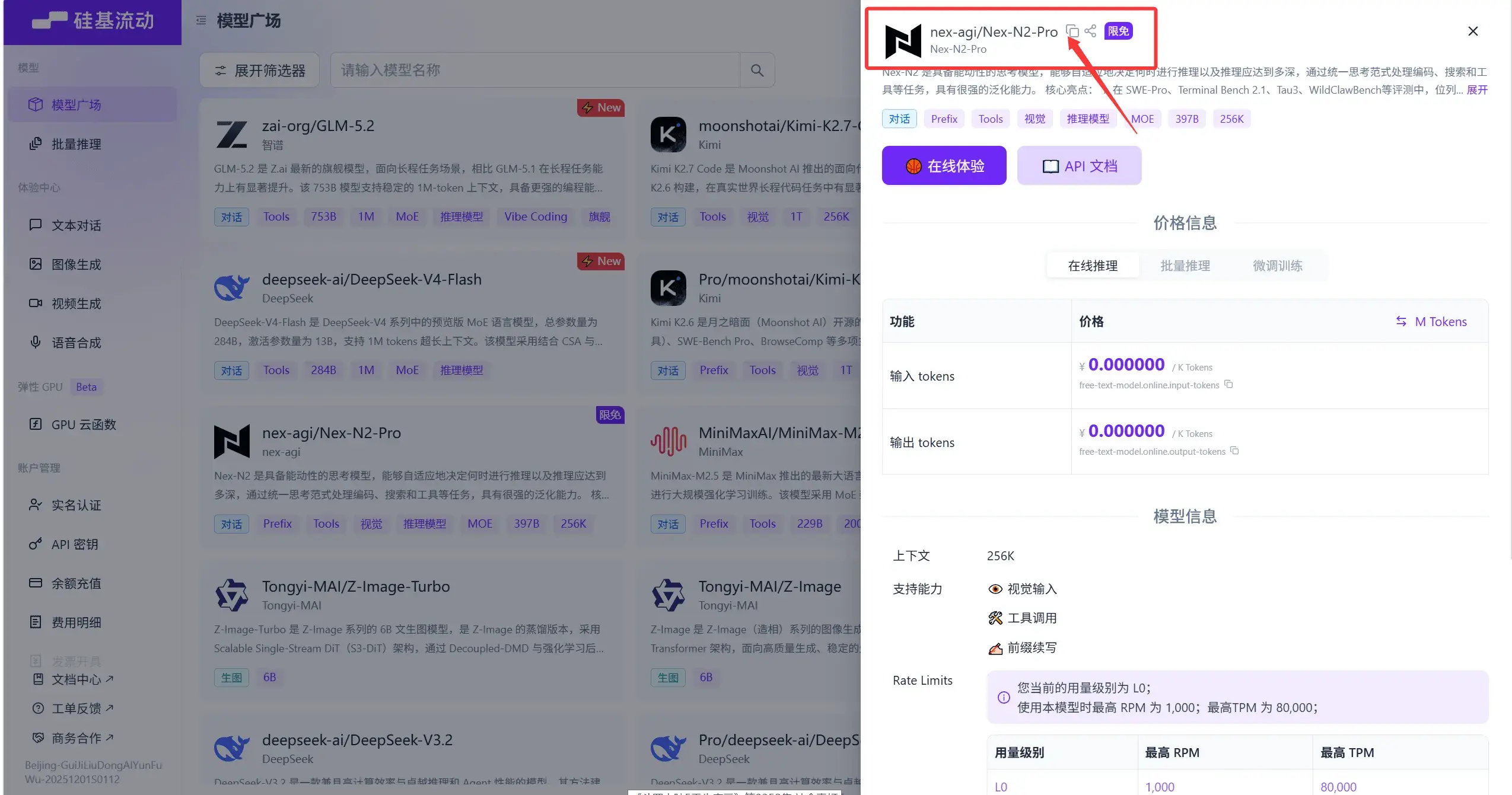Open 批量推理 in the sidebar

[93, 144]
